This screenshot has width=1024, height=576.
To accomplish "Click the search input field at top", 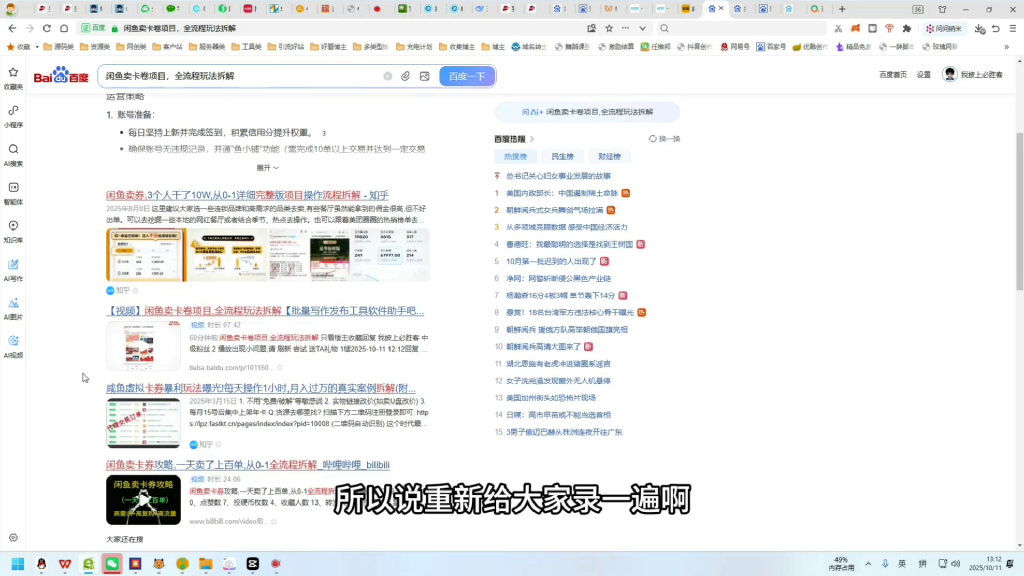I will coord(250,76).
